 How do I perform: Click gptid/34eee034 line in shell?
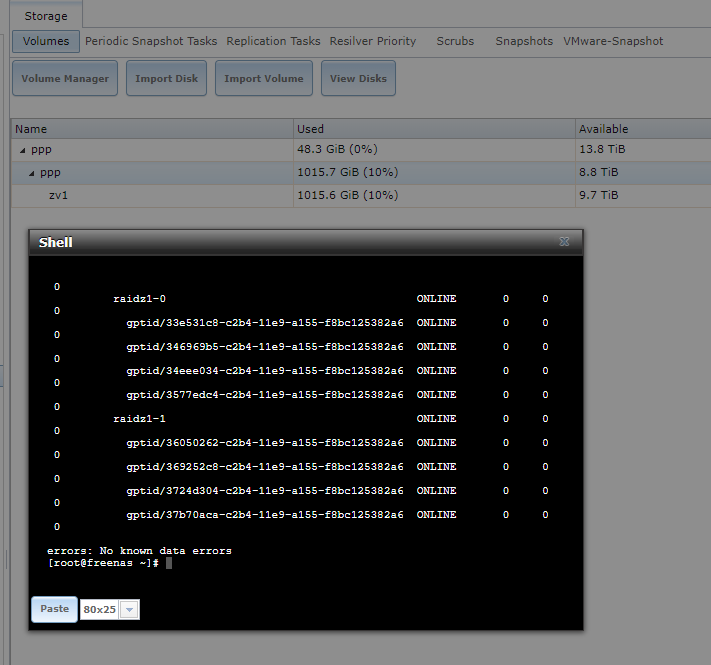pyautogui.click(x=265, y=371)
